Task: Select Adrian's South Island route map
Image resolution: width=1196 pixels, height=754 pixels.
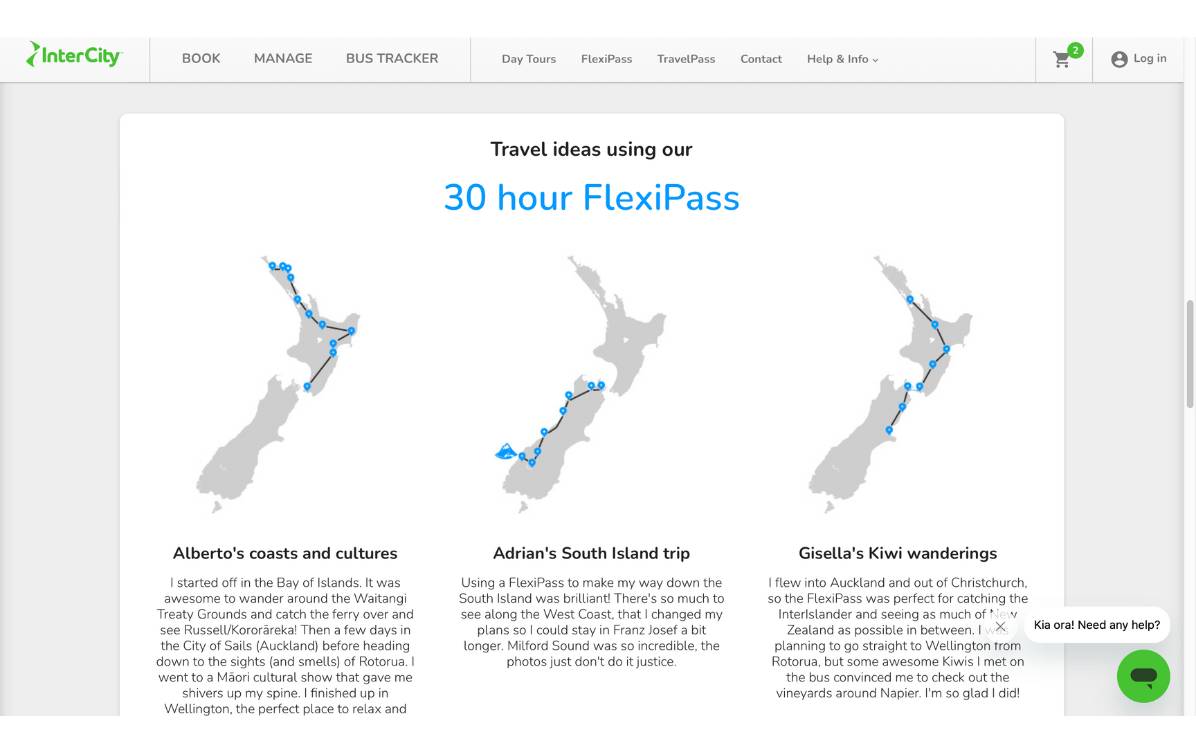Action: (581, 383)
